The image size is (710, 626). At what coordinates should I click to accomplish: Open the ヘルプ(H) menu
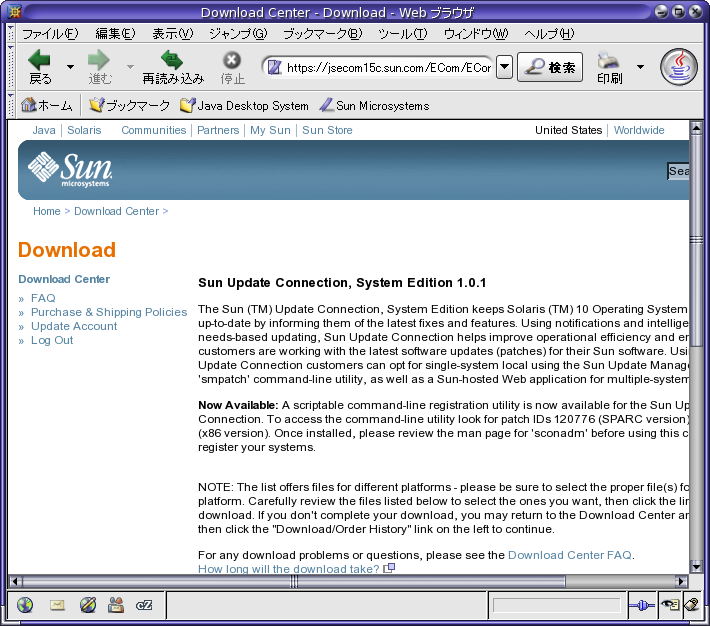549,34
